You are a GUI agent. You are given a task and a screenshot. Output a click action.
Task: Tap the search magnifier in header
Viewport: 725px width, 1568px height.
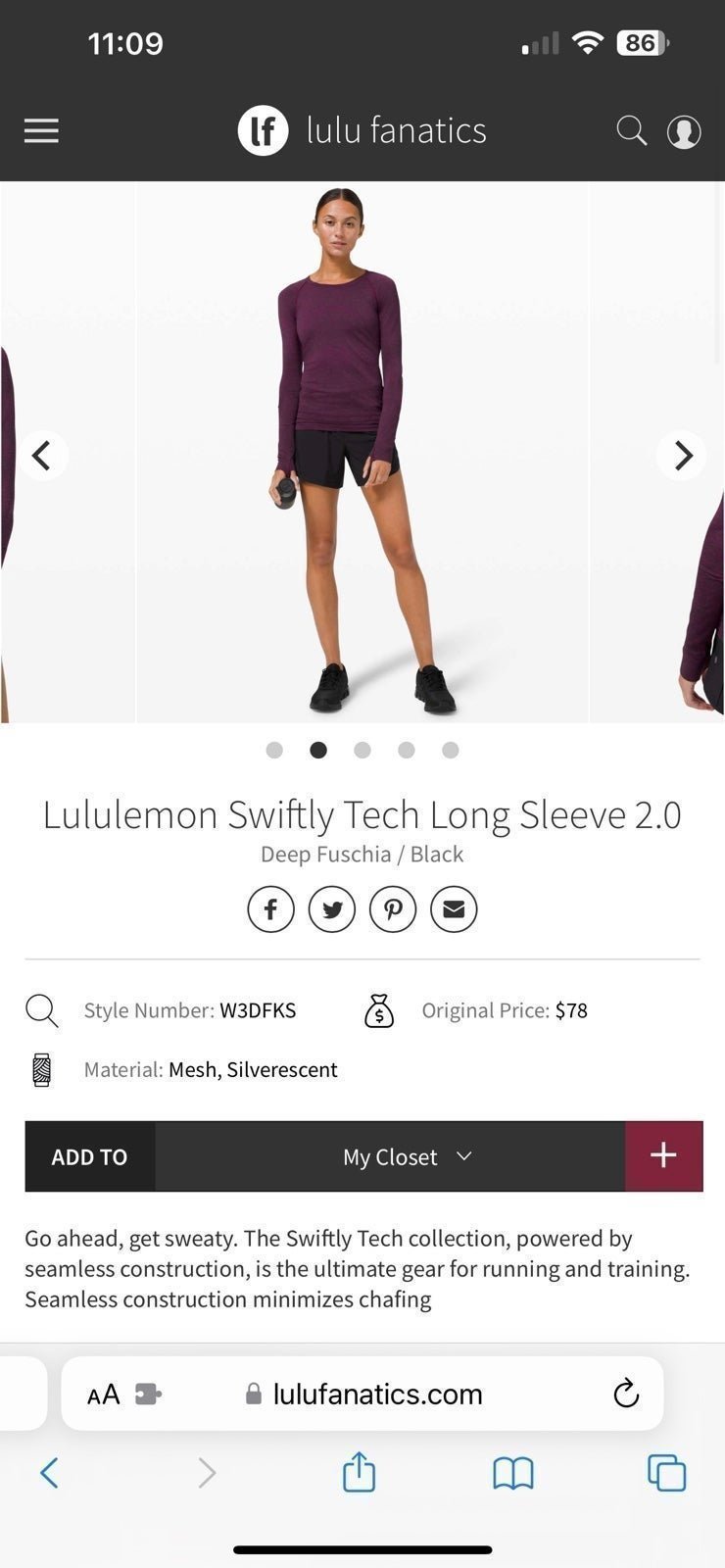tap(631, 130)
